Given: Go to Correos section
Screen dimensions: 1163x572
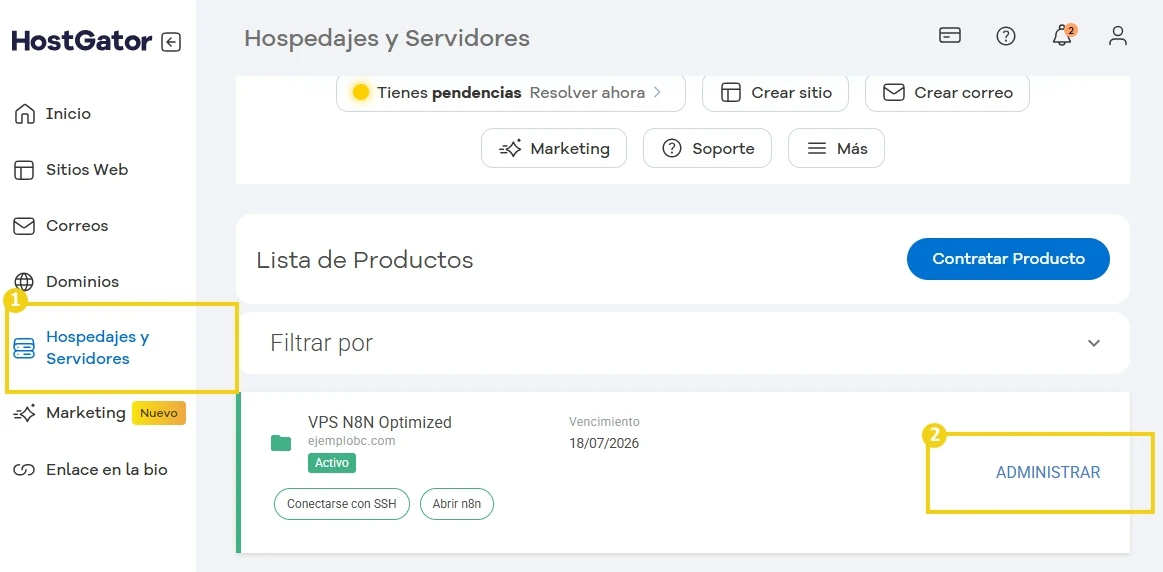Looking at the screenshot, I should point(77,226).
